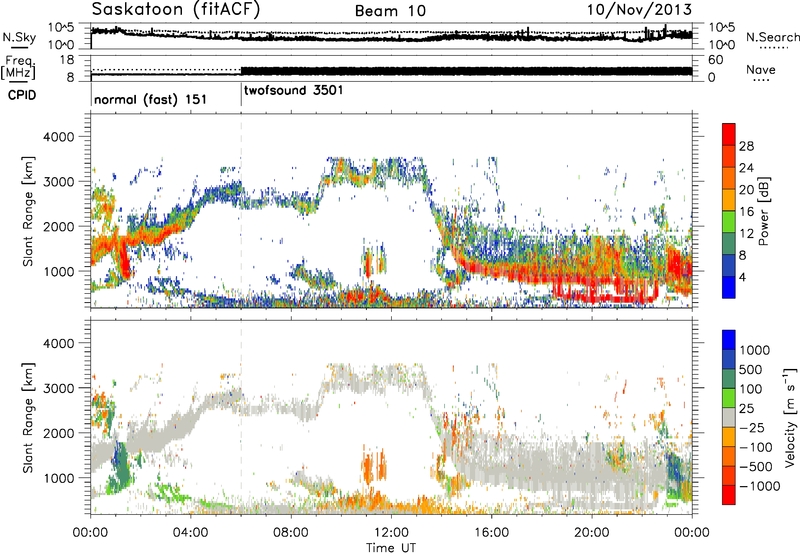Image resolution: width=800 pixels, height=554 pixels.
Task: Click the dashed CPID change line in power panel
Action: (241, 210)
